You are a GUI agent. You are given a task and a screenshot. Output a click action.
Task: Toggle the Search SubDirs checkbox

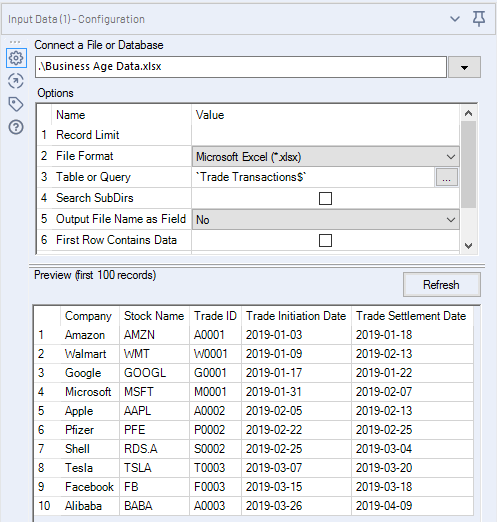[325, 198]
